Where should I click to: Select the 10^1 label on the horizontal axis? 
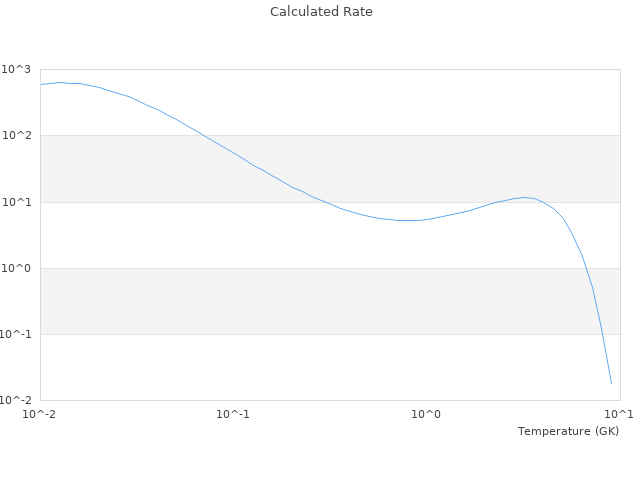pyautogui.click(x=618, y=414)
